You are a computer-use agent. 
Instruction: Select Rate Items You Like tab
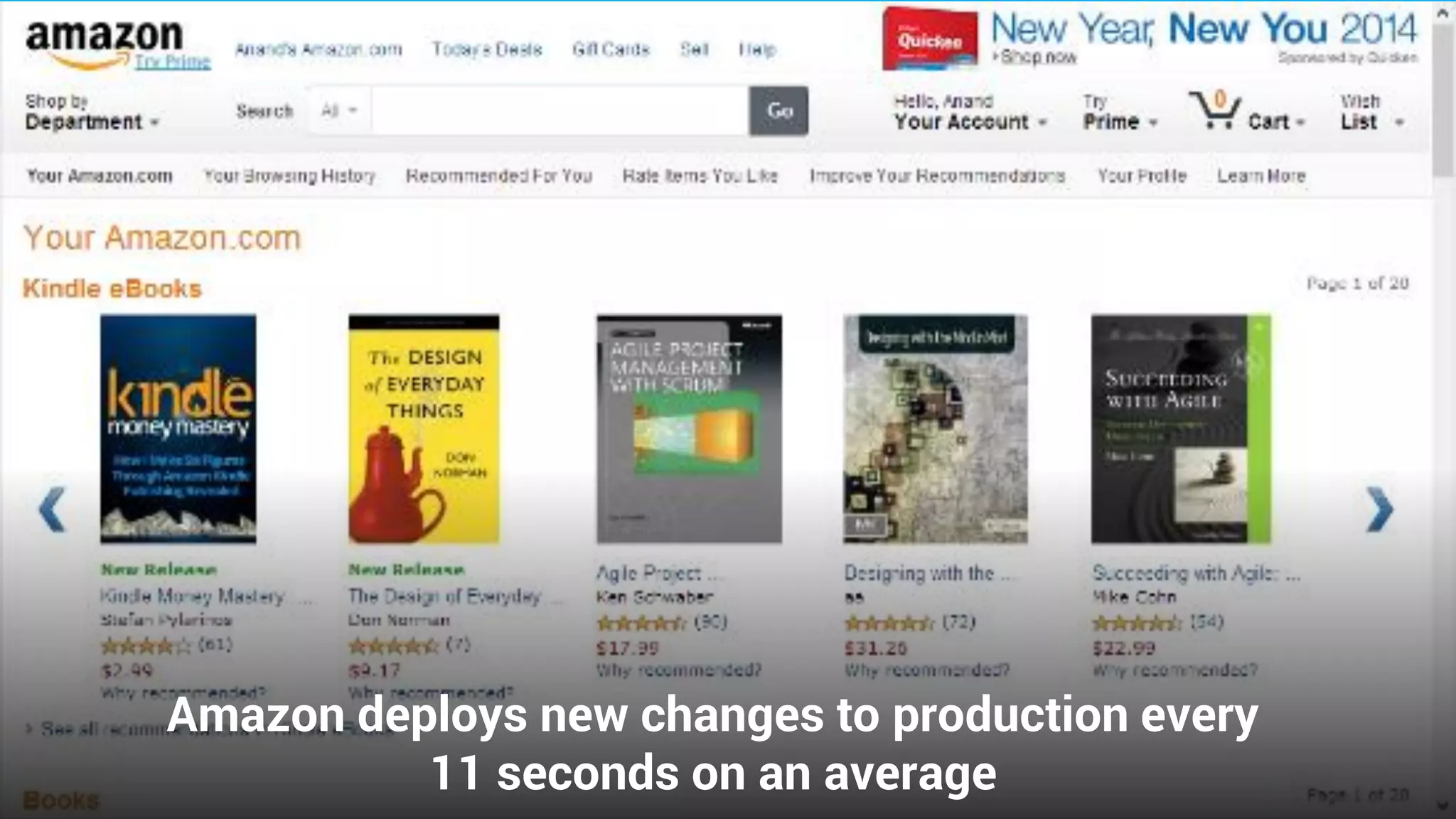tap(700, 176)
